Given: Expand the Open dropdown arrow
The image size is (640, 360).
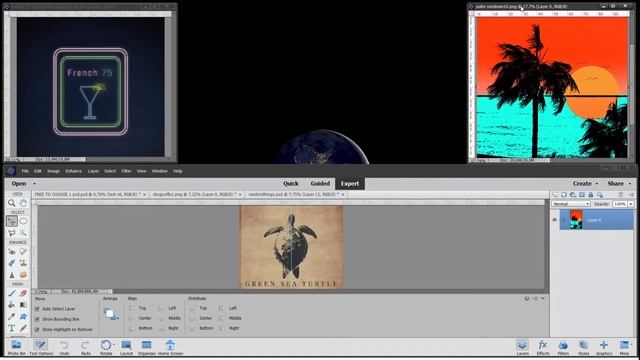Looking at the screenshot, I should pyautogui.click(x=34, y=184).
